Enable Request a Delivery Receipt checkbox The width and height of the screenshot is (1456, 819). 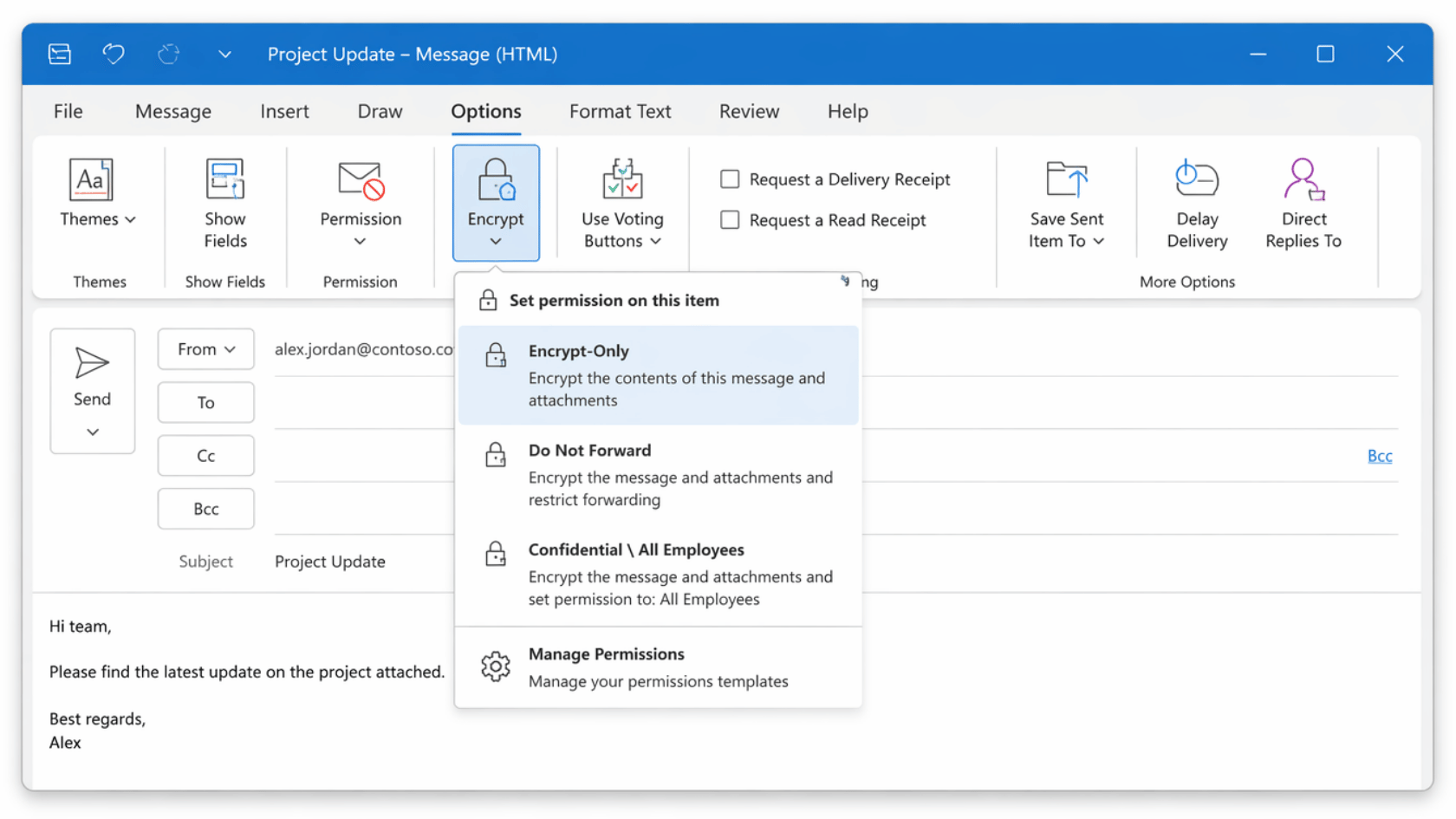tap(730, 179)
